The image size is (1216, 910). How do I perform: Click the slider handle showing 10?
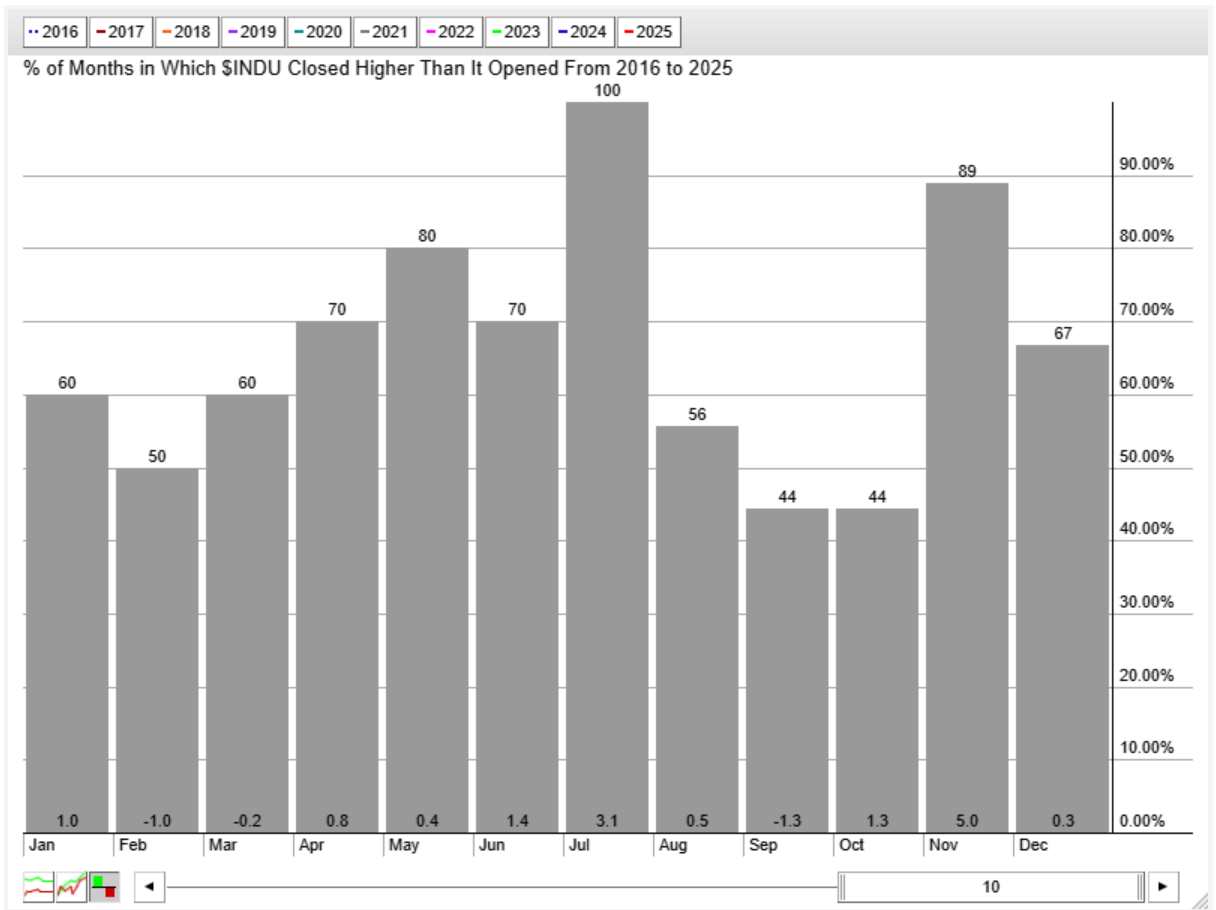click(991, 886)
